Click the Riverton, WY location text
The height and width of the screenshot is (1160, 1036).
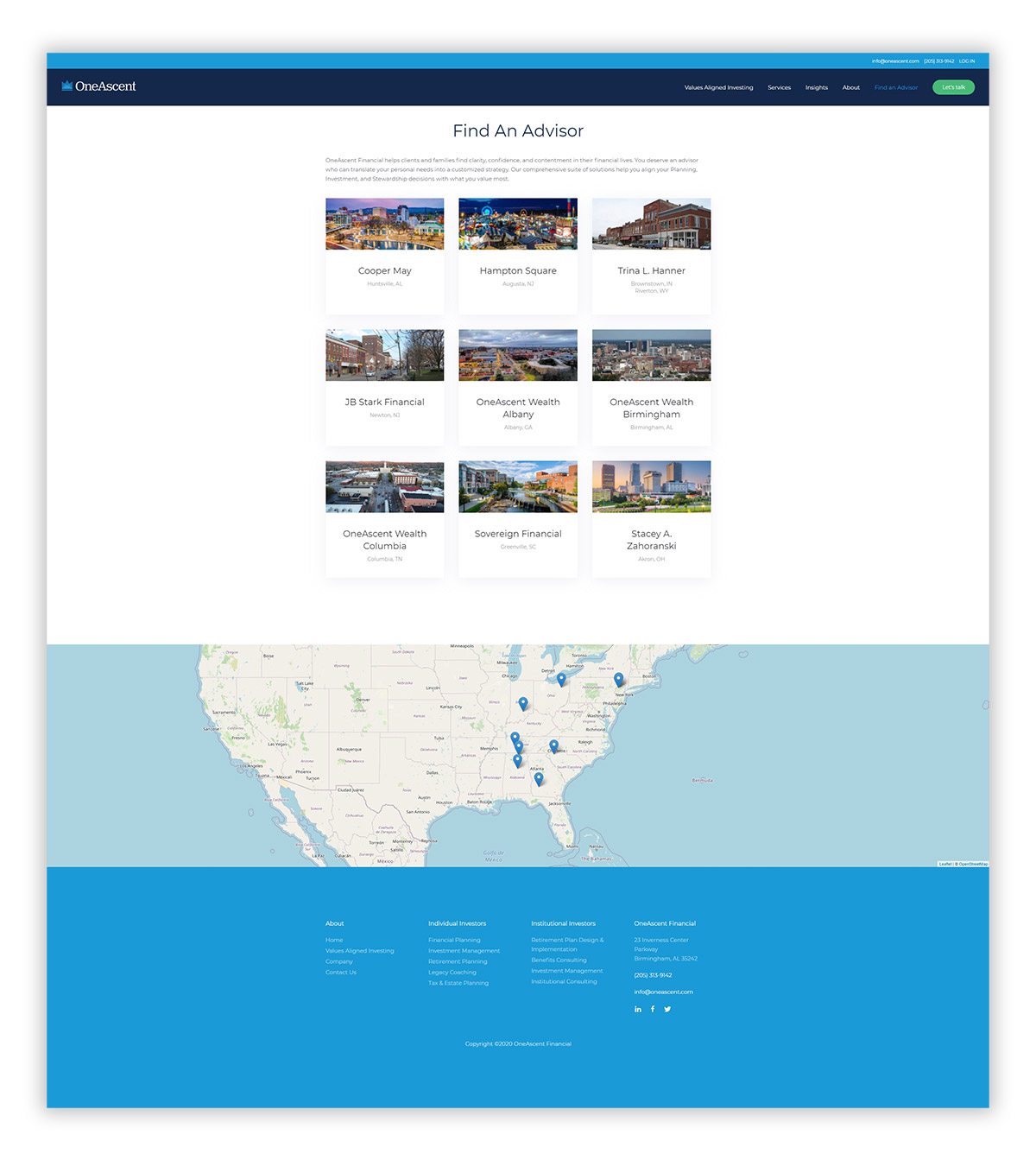(652, 291)
